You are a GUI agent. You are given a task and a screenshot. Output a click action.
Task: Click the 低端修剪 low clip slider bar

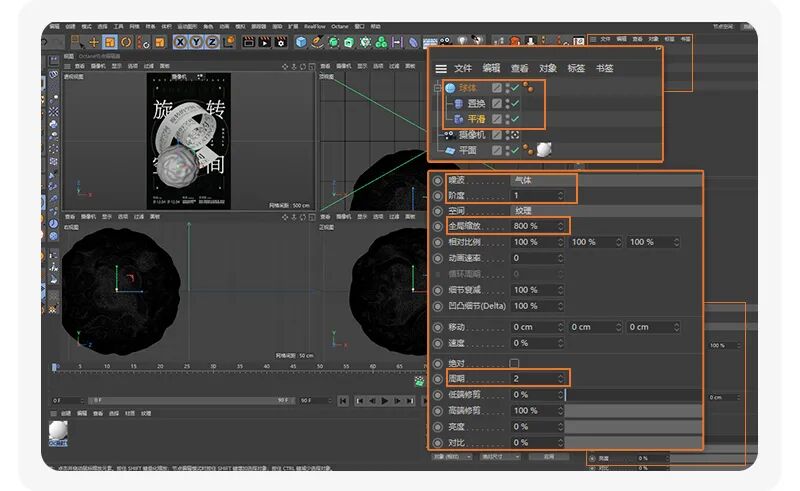tap(633, 395)
